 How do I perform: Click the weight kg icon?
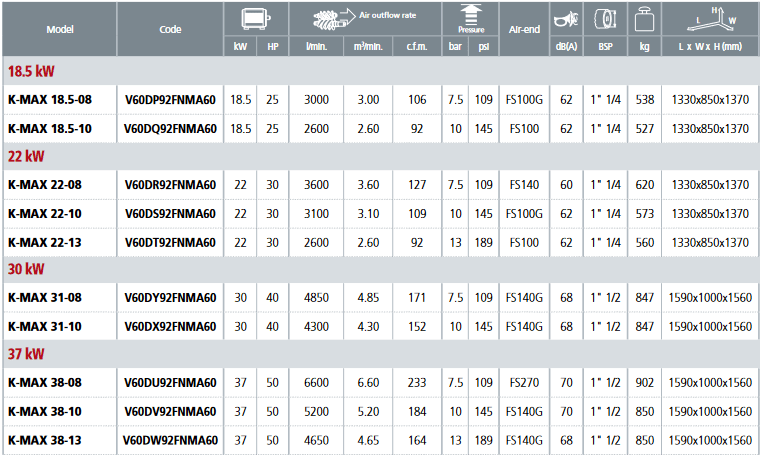point(644,19)
